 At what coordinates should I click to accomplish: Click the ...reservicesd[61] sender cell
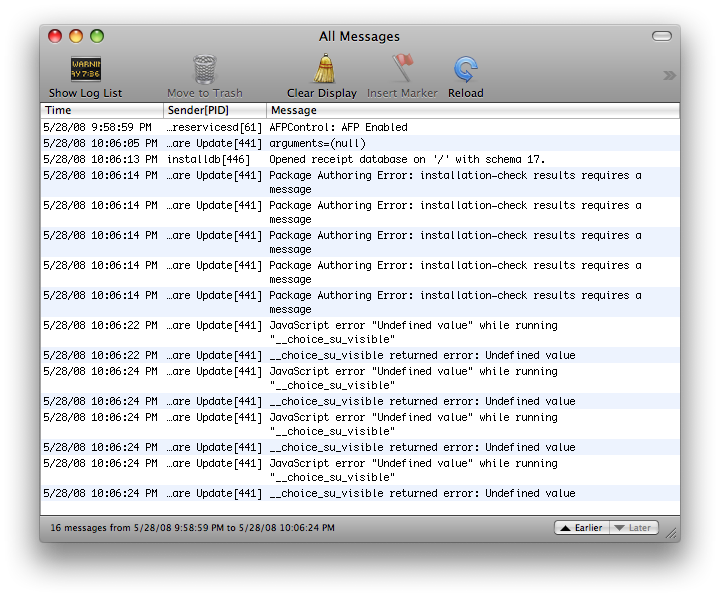214,127
